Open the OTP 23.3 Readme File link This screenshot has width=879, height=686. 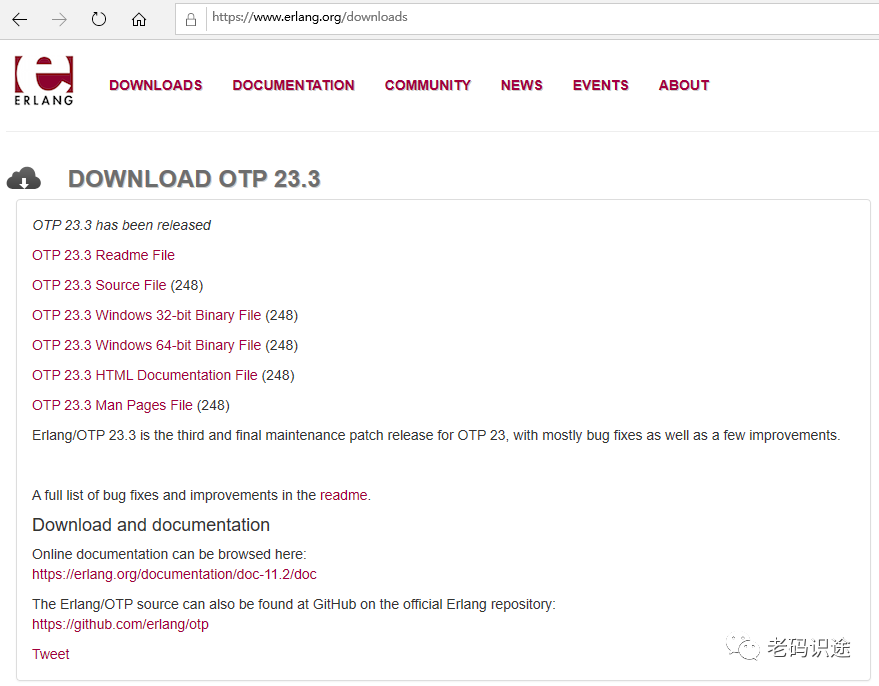tap(103, 255)
